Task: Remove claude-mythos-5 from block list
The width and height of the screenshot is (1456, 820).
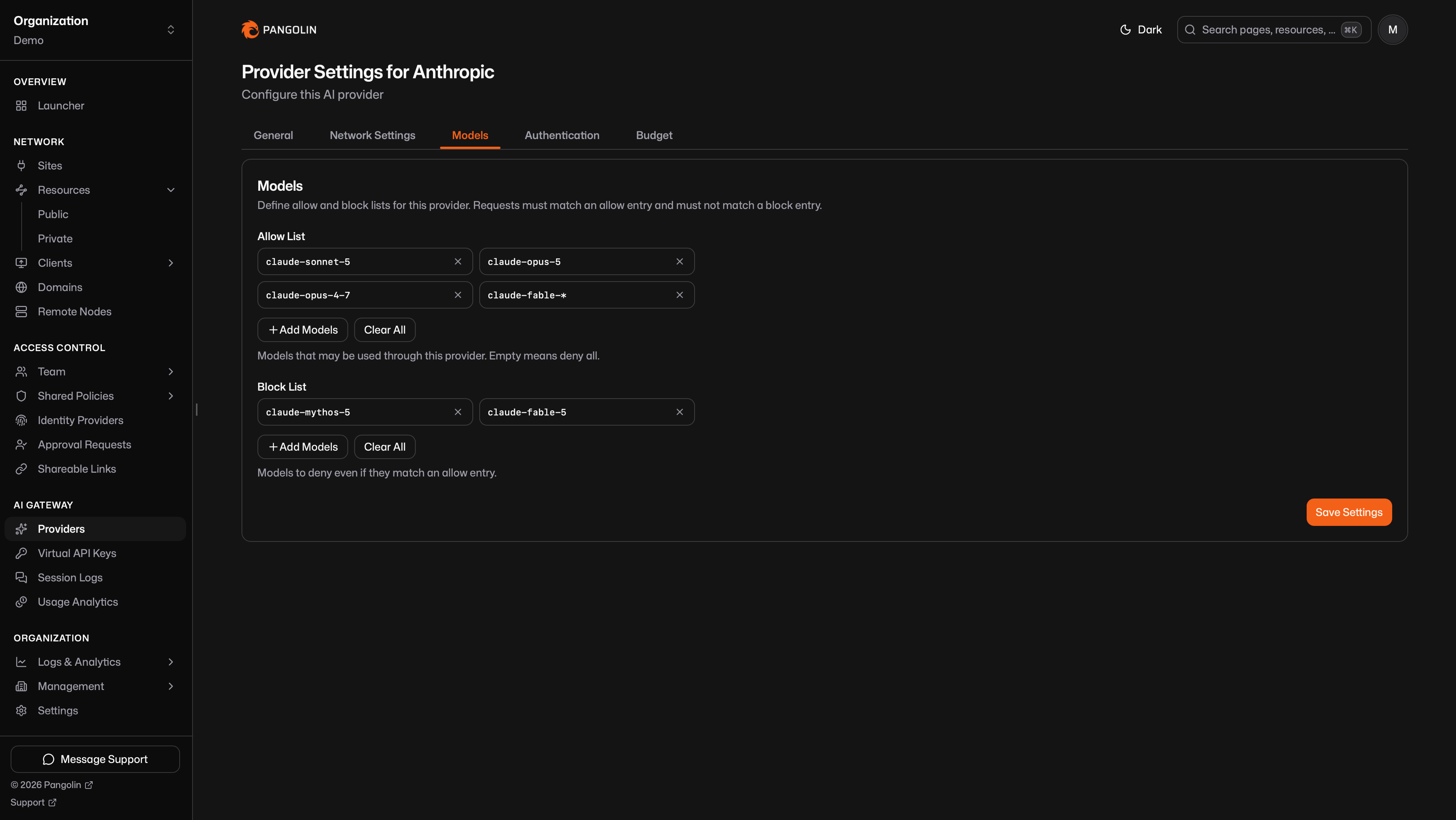Action: pyautogui.click(x=458, y=412)
